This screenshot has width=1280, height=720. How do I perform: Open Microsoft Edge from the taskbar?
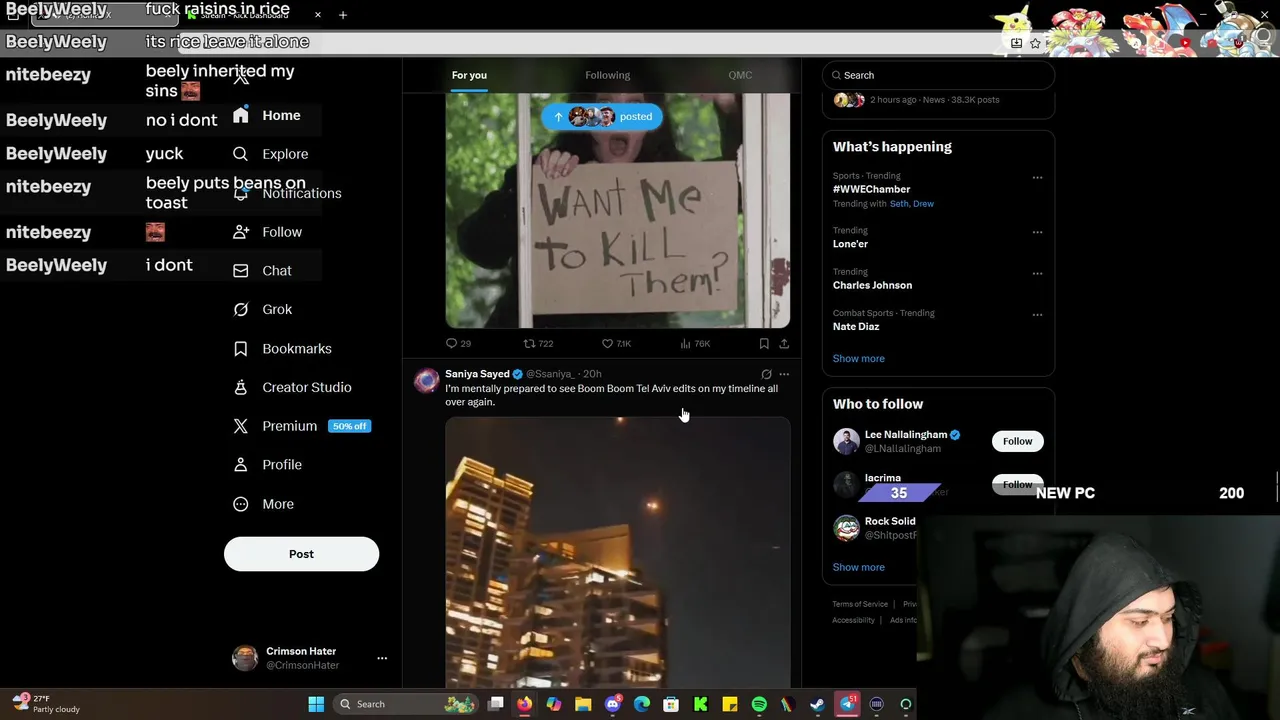coord(642,704)
